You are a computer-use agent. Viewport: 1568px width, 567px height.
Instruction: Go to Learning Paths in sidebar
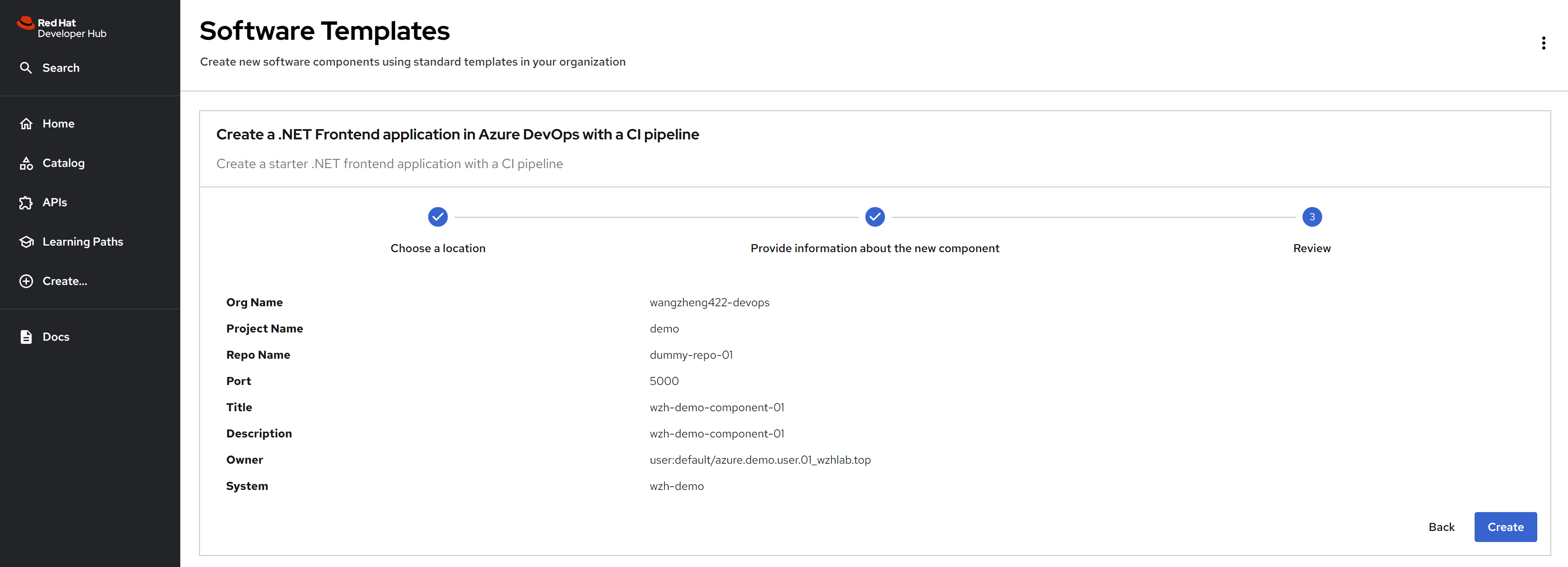(x=83, y=242)
